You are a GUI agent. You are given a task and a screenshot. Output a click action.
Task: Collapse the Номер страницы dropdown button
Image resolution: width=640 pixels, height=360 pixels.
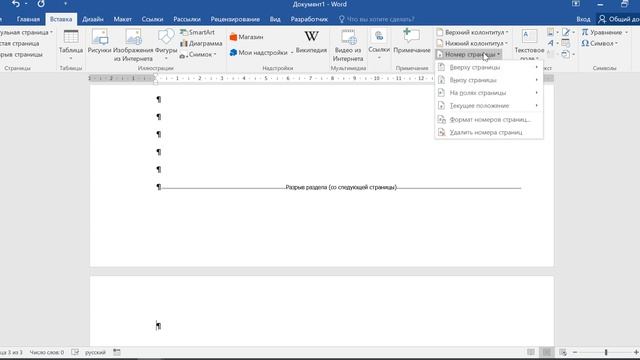[x=469, y=54]
